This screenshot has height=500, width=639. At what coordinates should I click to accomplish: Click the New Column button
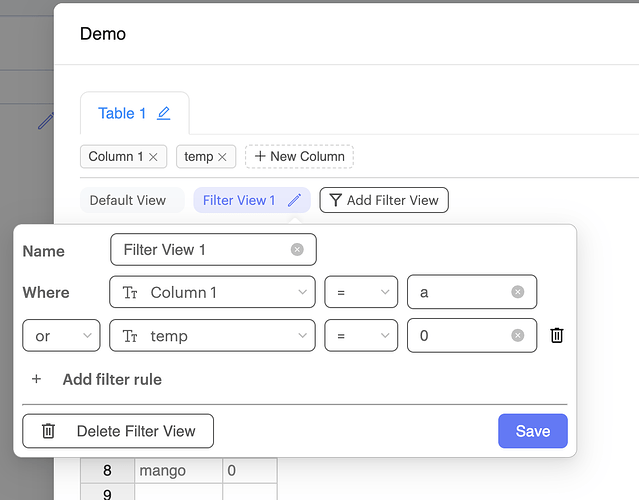299,157
